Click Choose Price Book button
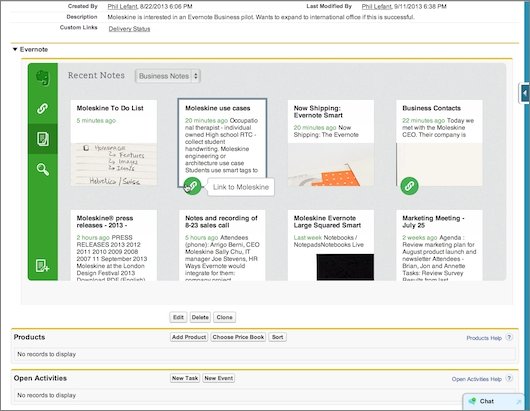 tap(238, 337)
